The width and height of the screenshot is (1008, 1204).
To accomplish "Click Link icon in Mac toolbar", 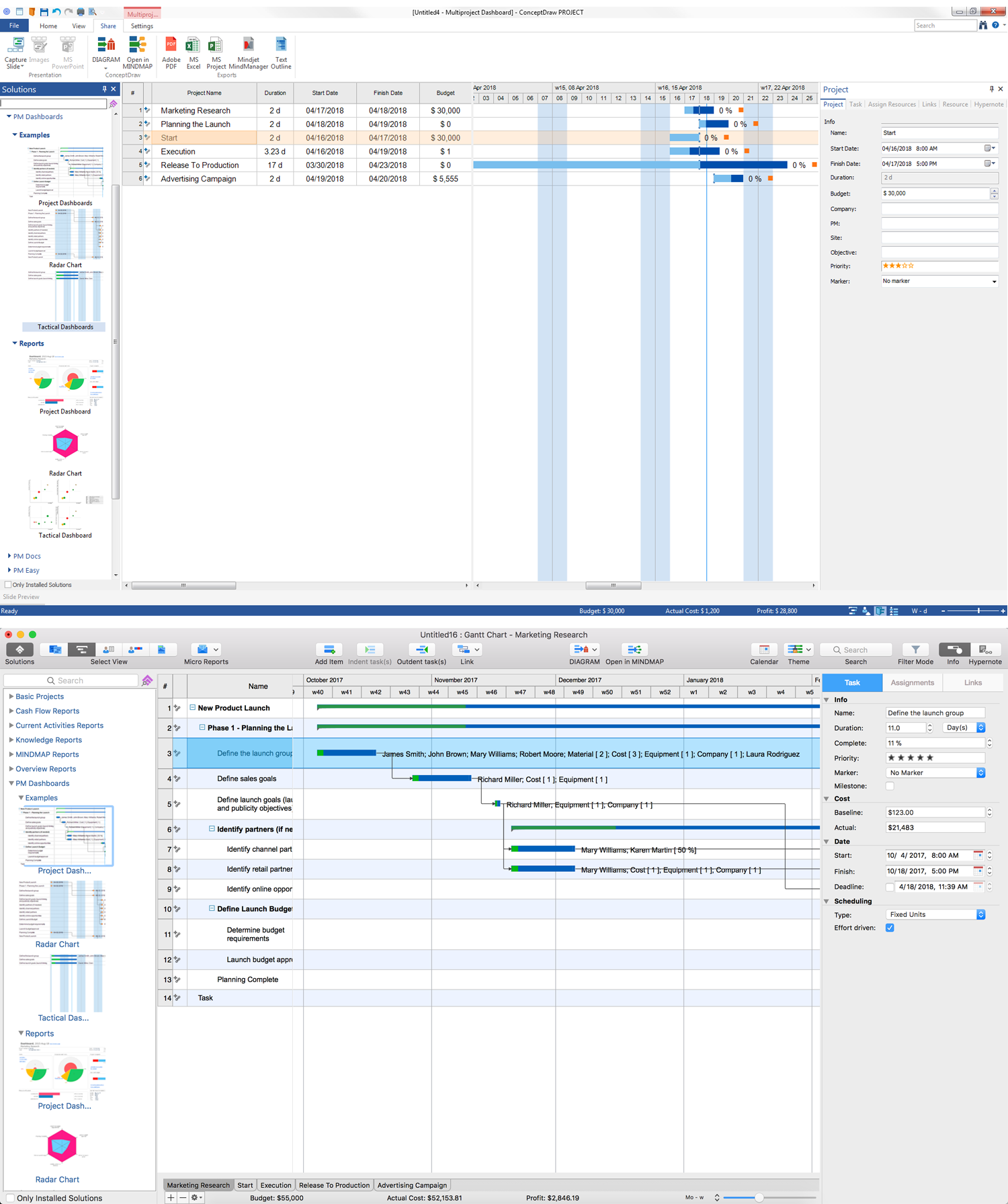I will click(467, 649).
